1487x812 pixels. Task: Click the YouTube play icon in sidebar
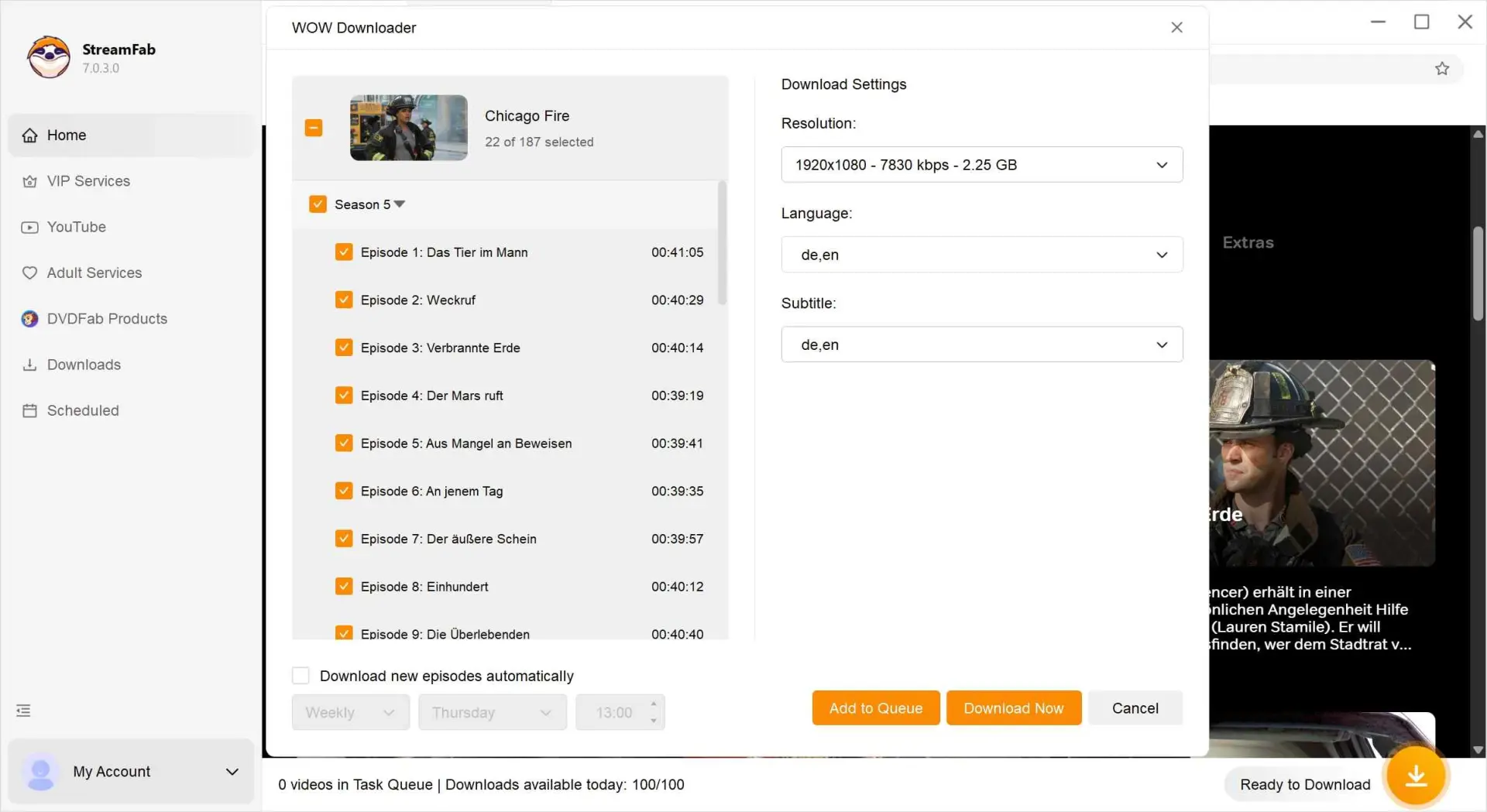tap(29, 228)
